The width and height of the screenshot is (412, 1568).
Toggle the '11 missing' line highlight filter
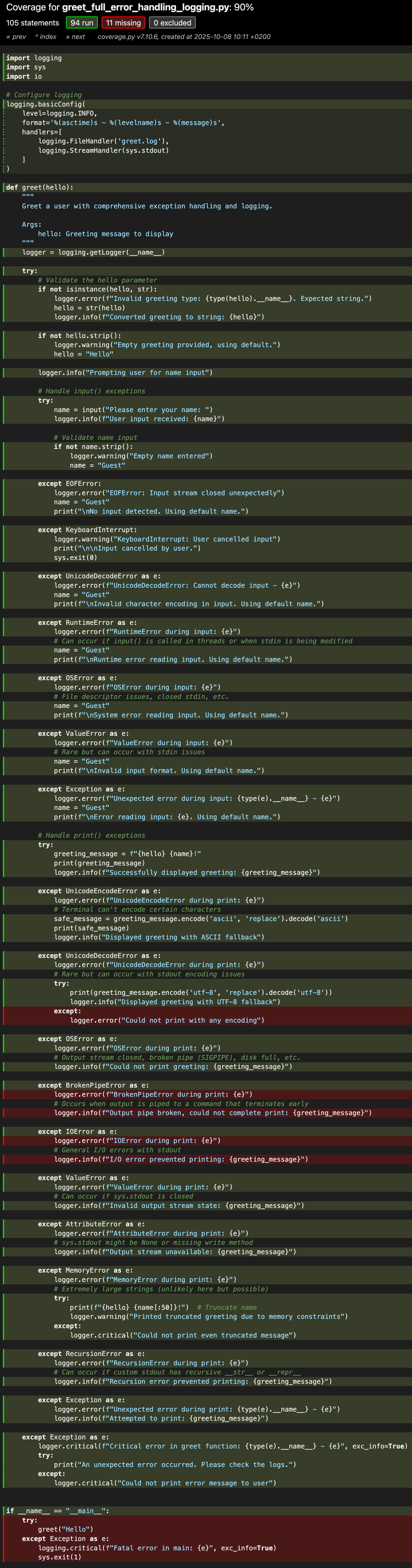coord(124,23)
